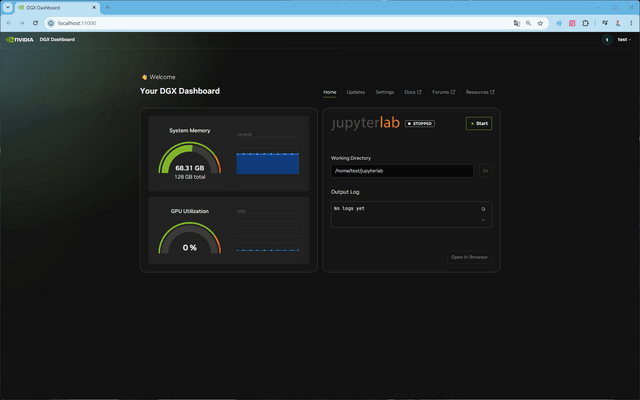Click the System Memory usage gauge
The image size is (640, 400).
point(190,158)
